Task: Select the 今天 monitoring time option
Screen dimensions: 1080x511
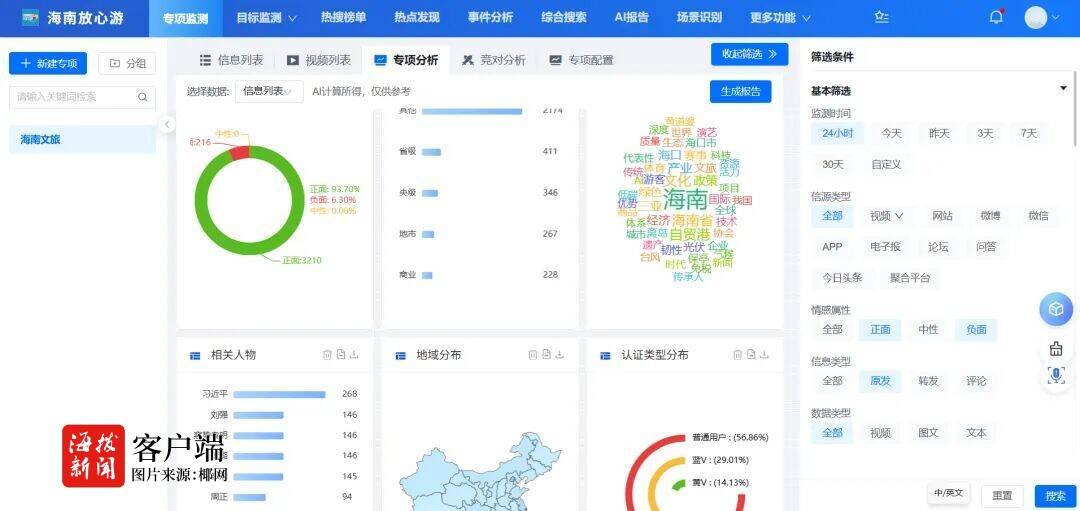Action: point(891,133)
